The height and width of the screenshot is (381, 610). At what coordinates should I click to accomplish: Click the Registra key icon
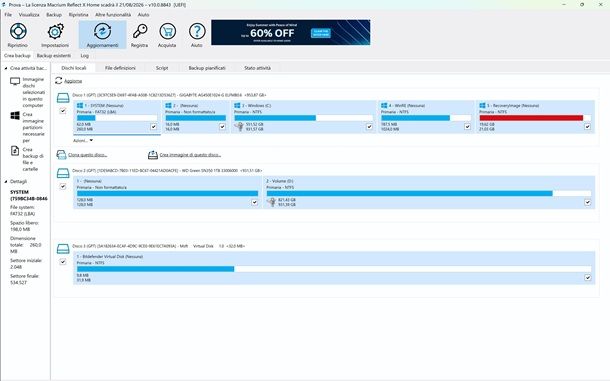(140, 31)
